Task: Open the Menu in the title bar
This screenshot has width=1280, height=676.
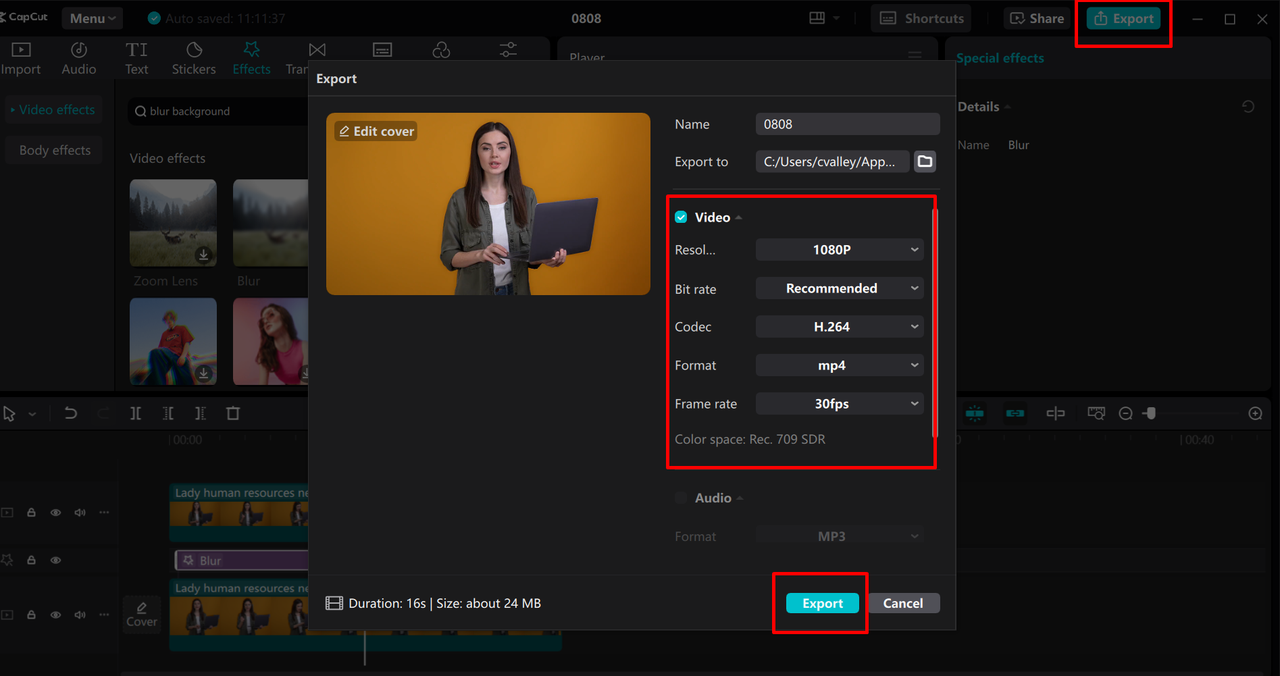Action: tap(92, 18)
